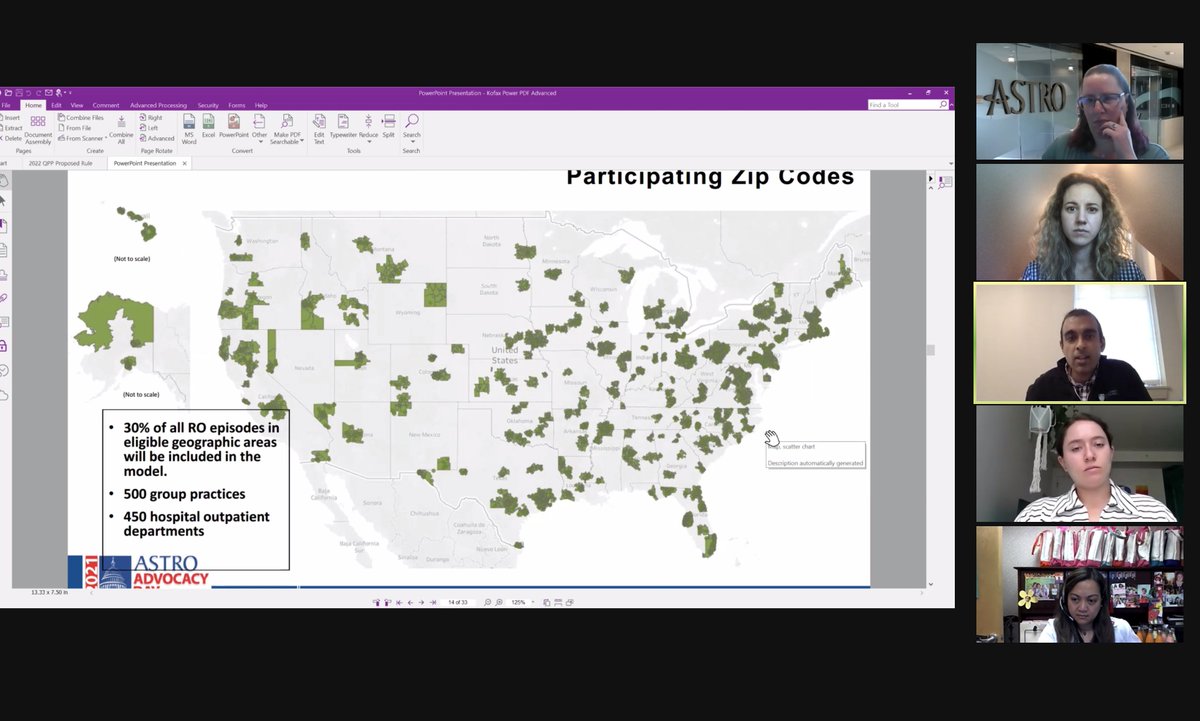The image size is (1200, 721).
Task: Select the participant with headset video tile
Action: click(1079, 584)
